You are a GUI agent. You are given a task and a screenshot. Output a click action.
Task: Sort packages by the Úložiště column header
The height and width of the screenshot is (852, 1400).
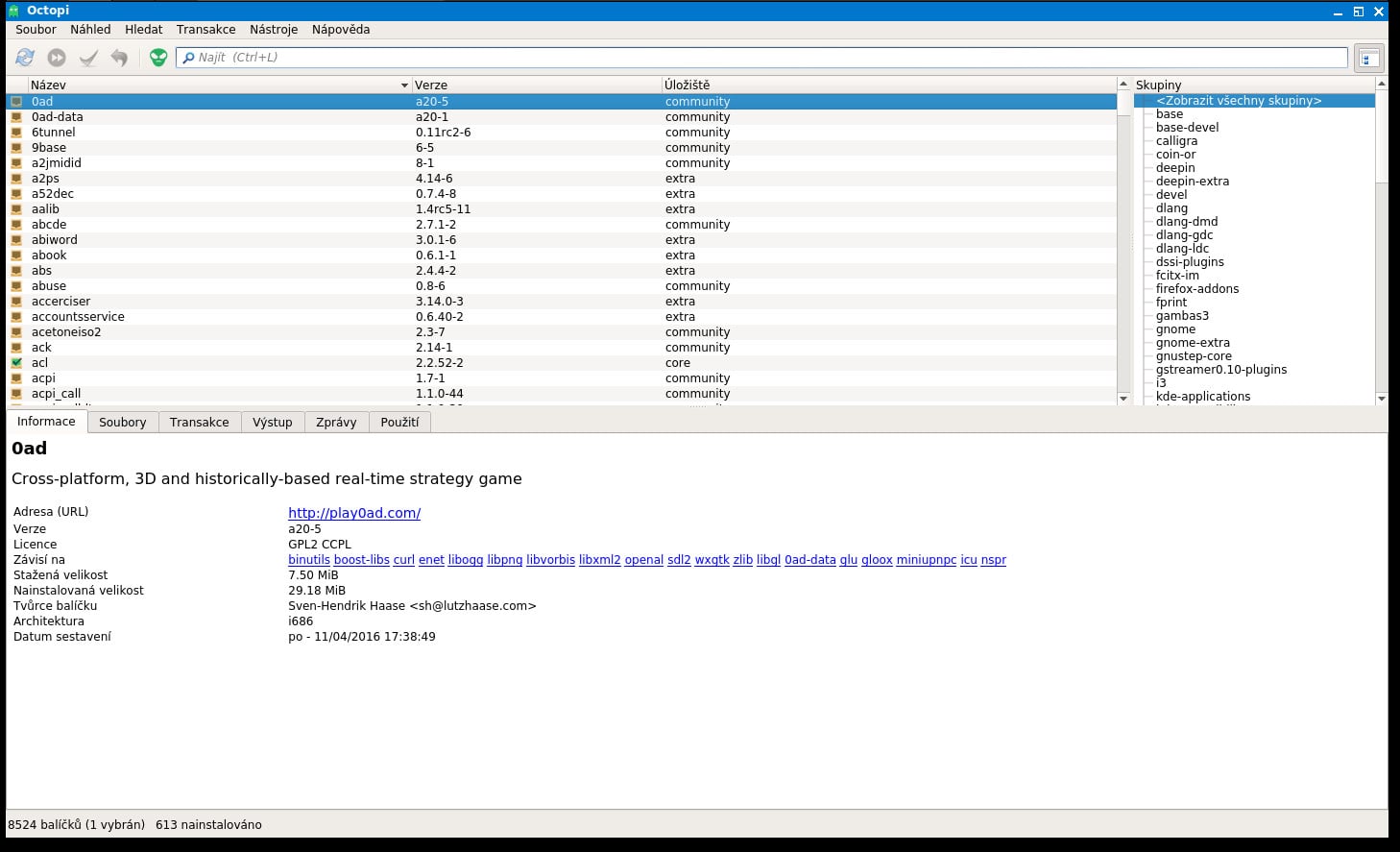coord(889,85)
